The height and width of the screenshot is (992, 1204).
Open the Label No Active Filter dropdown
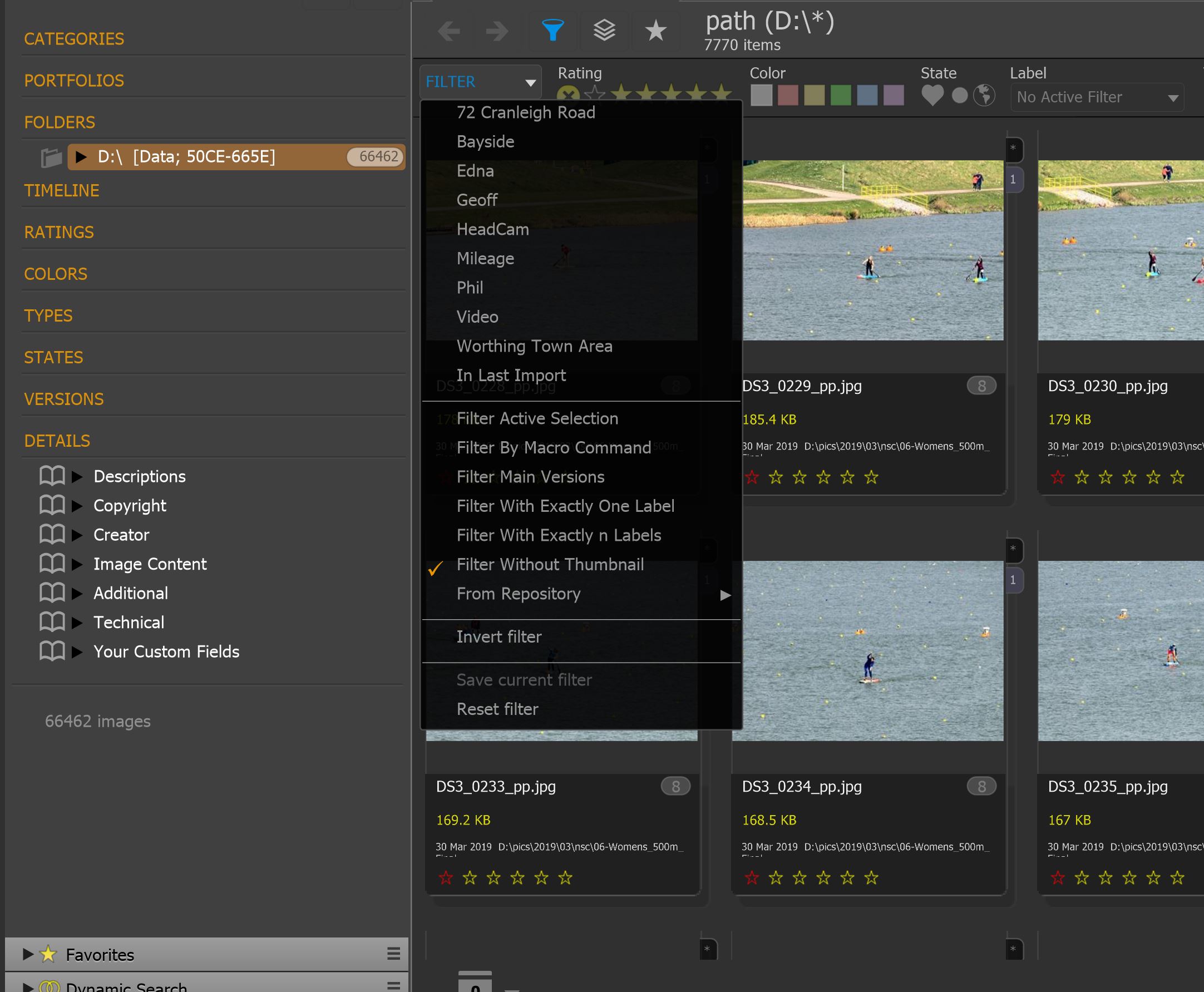click(x=1097, y=97)
